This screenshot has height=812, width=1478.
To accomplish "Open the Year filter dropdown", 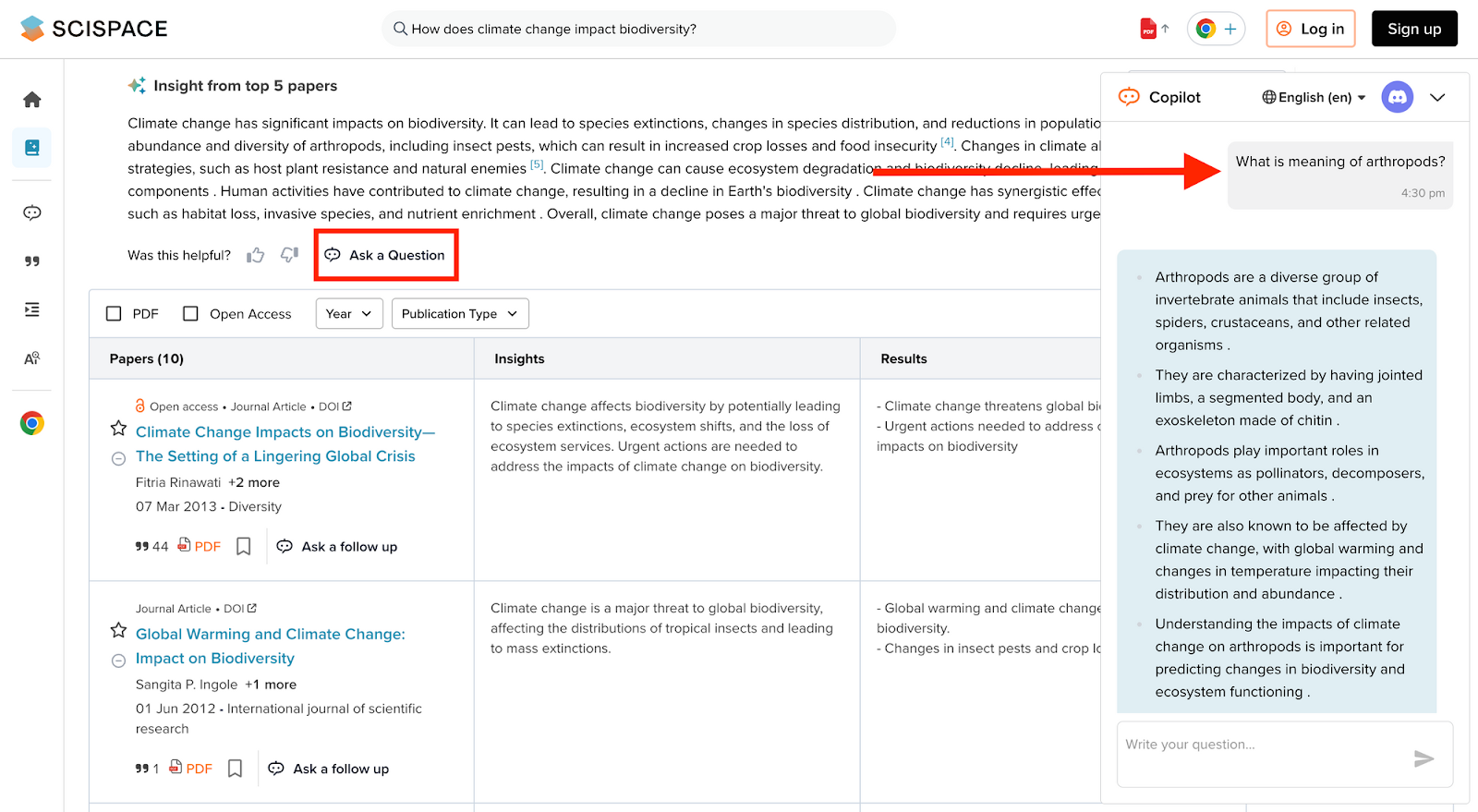I will coord(348,314).
